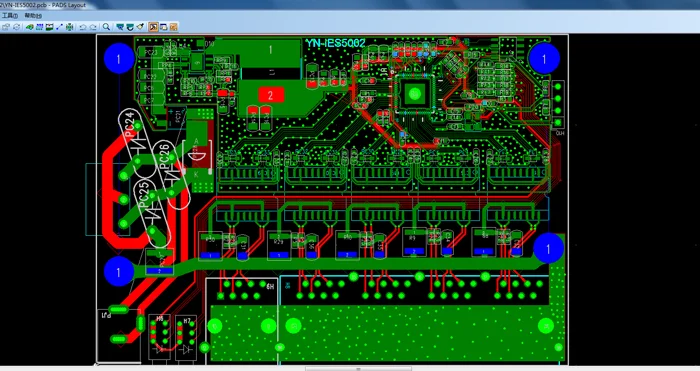
Task: Click the green BGA toolbar icon
Action: 69,27
